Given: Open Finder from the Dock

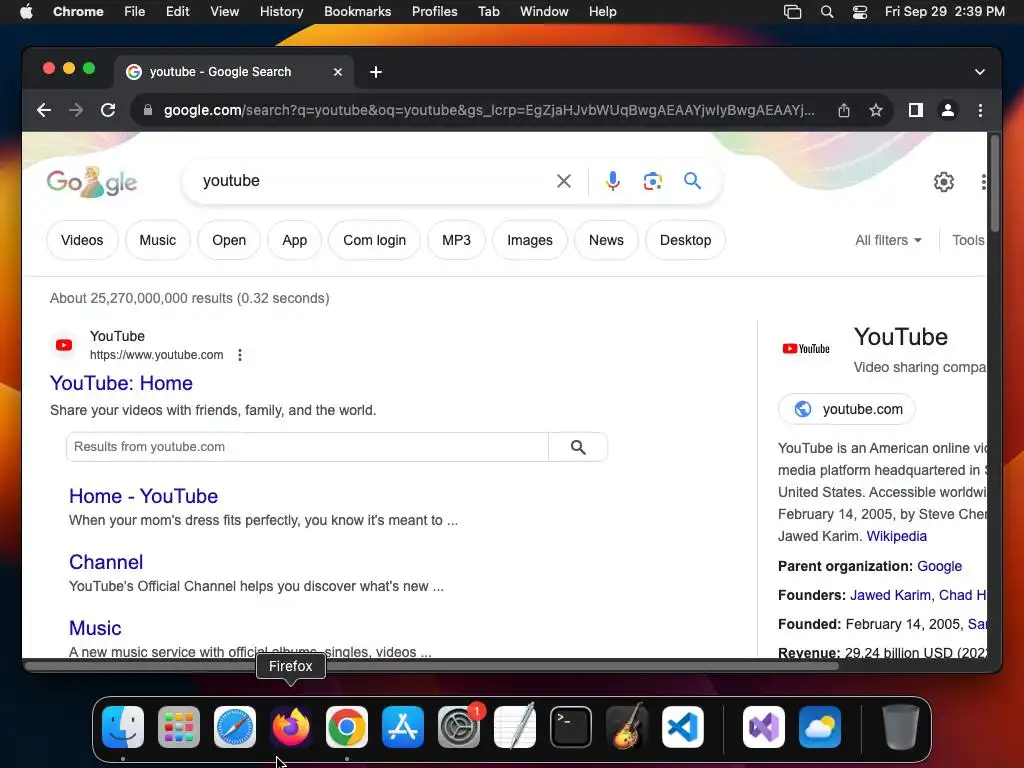Looking at the screenshot, I should [123, 727].
